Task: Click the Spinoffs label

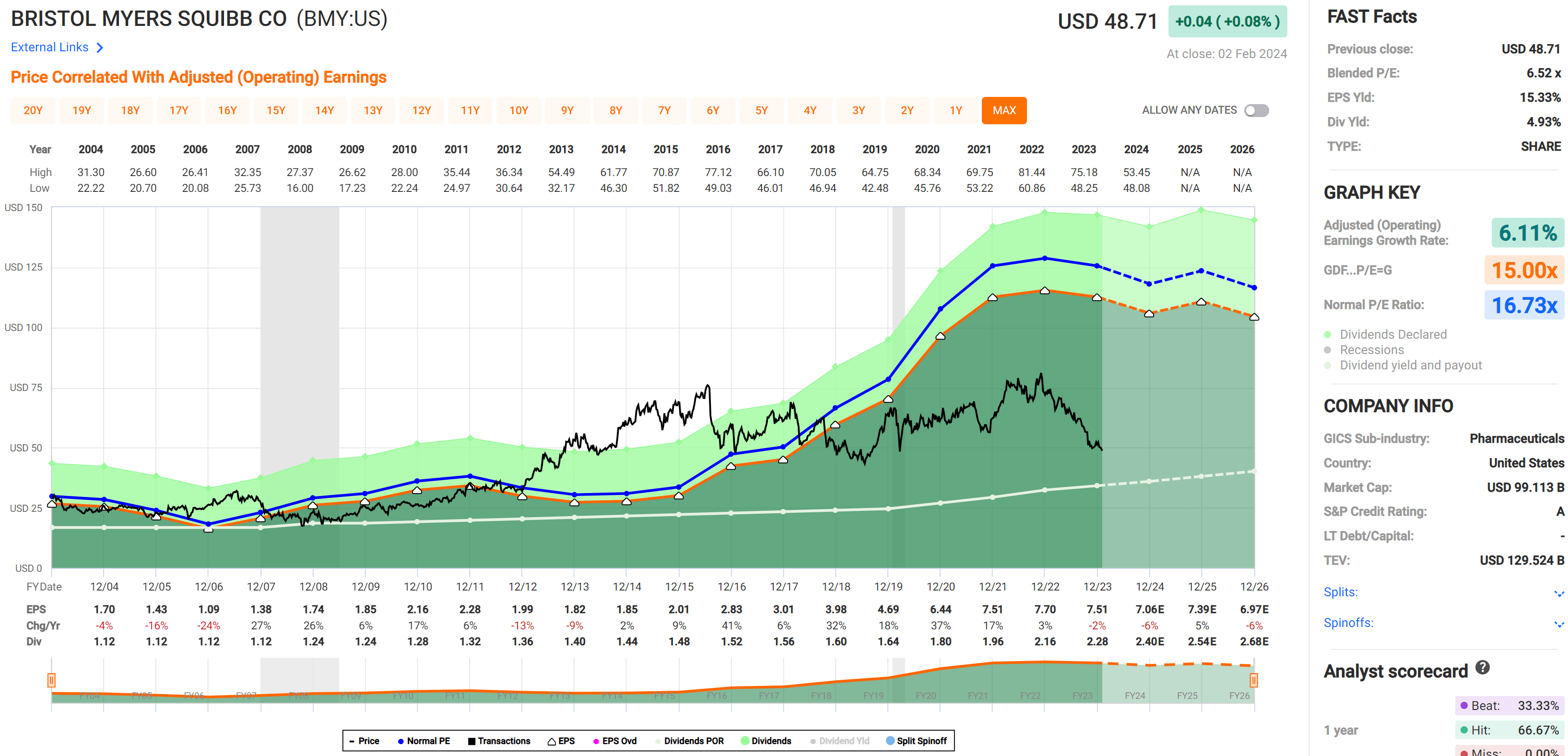Action: [x=1348, y=623]
